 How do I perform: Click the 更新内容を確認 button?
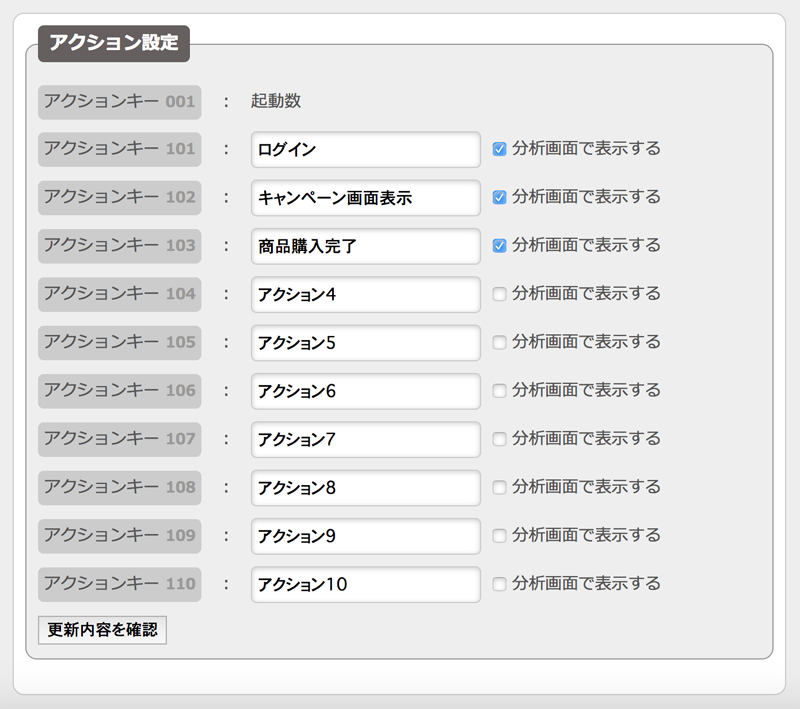click(x=103, y=630)
